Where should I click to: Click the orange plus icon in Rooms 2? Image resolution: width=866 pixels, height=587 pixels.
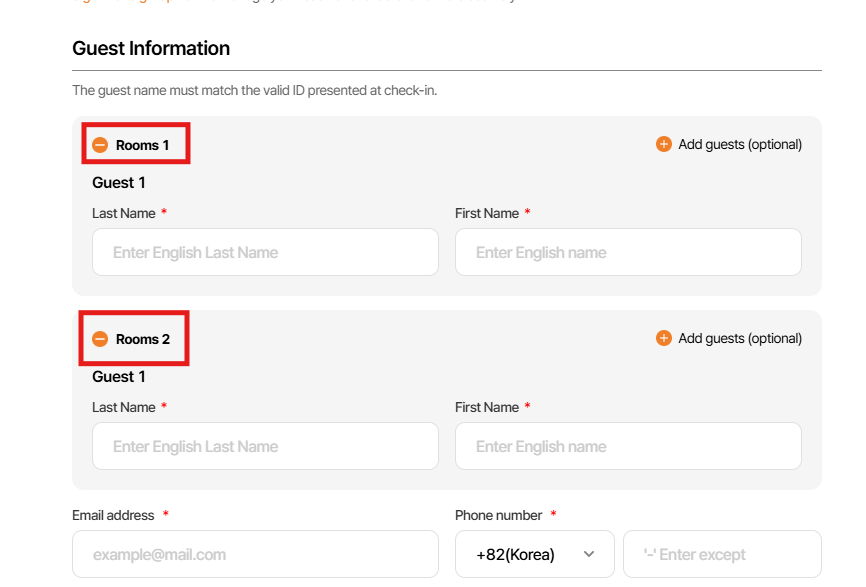click(x=664, y=338)
